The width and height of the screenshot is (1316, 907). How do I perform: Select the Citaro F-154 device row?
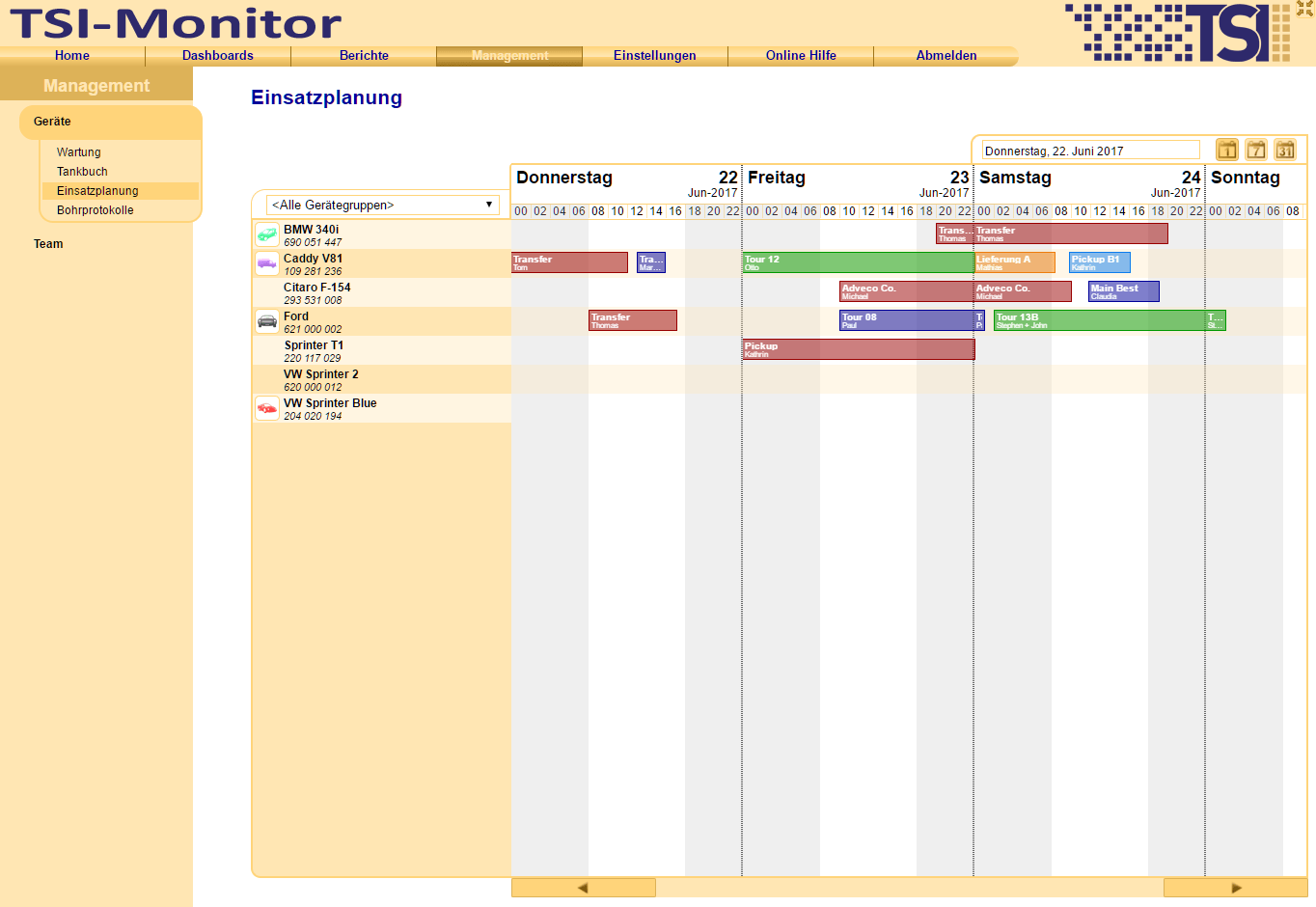pyautogui.click(x=382, y=292)
